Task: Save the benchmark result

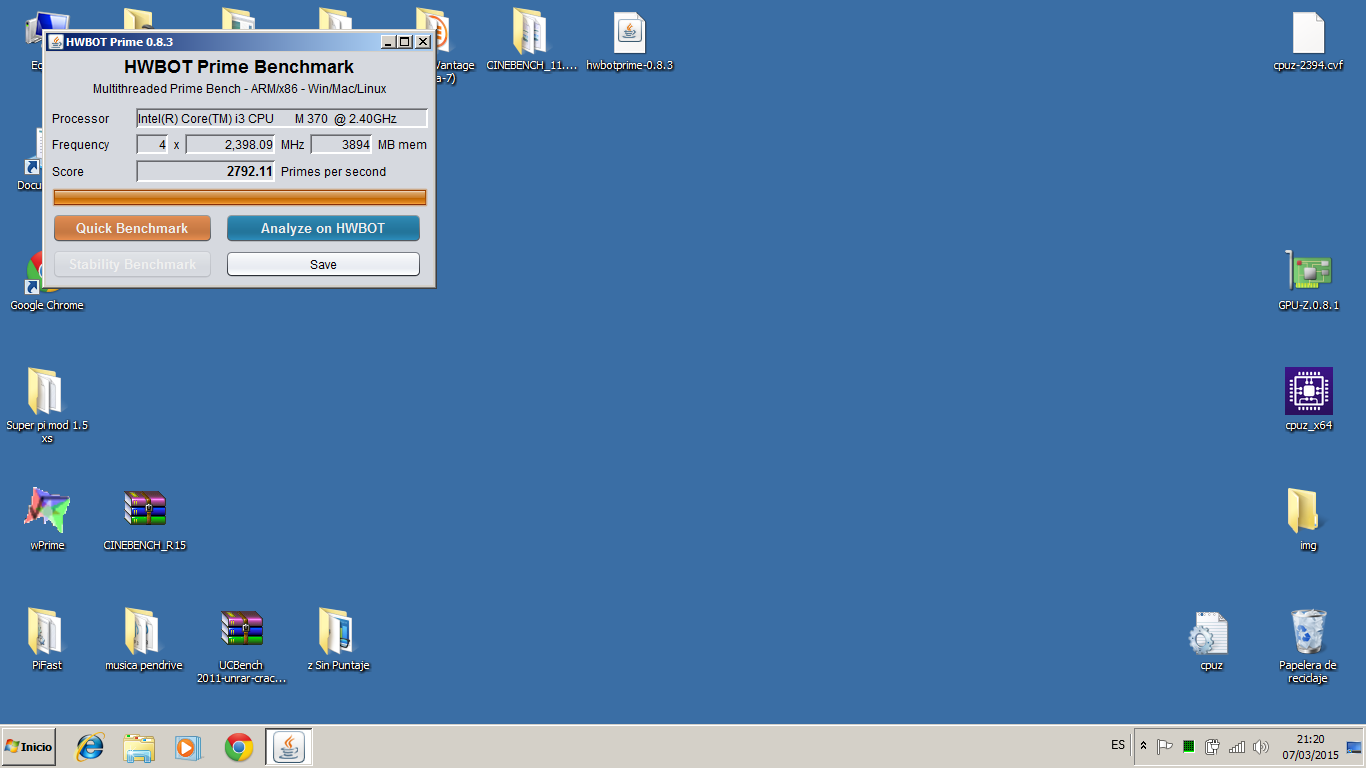Action: coord(323,264)
